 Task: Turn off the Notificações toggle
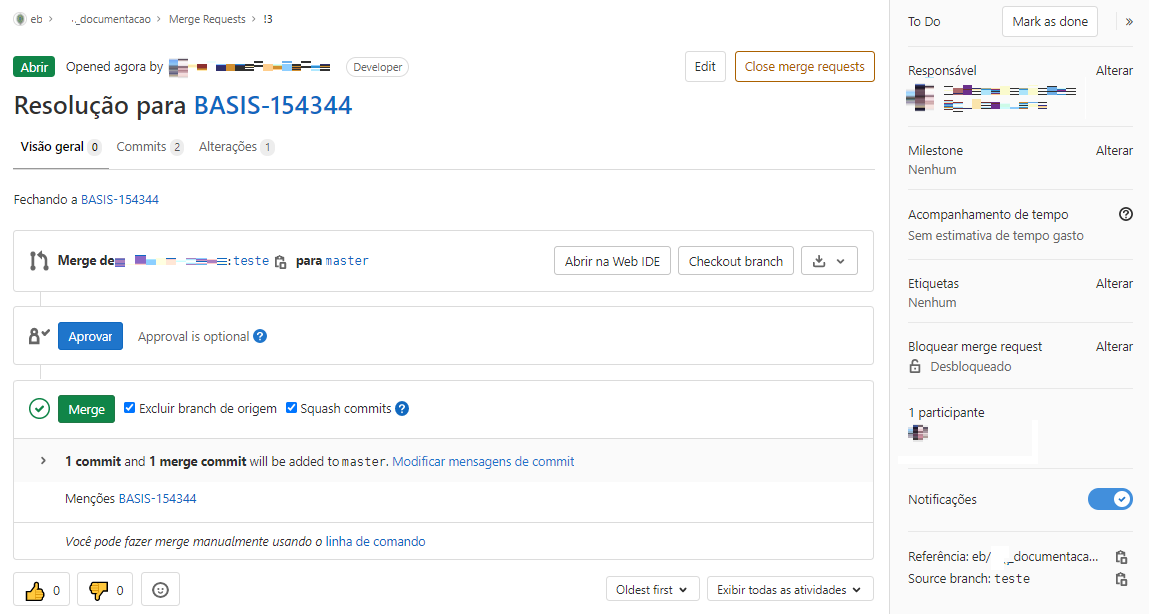(x=1110, y=499)
